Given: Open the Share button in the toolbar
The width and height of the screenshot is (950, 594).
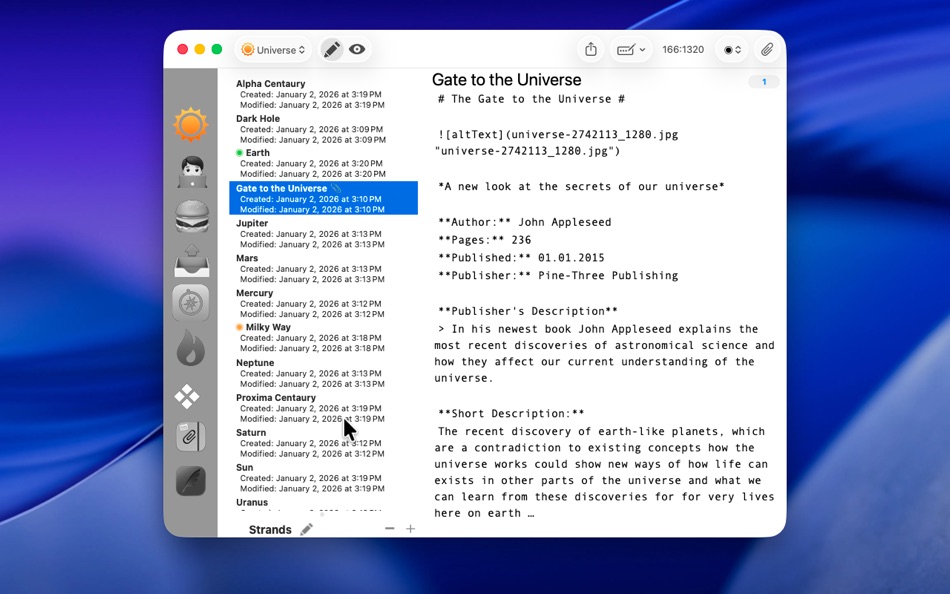Looking at the screenshot, I should point(590,49).
